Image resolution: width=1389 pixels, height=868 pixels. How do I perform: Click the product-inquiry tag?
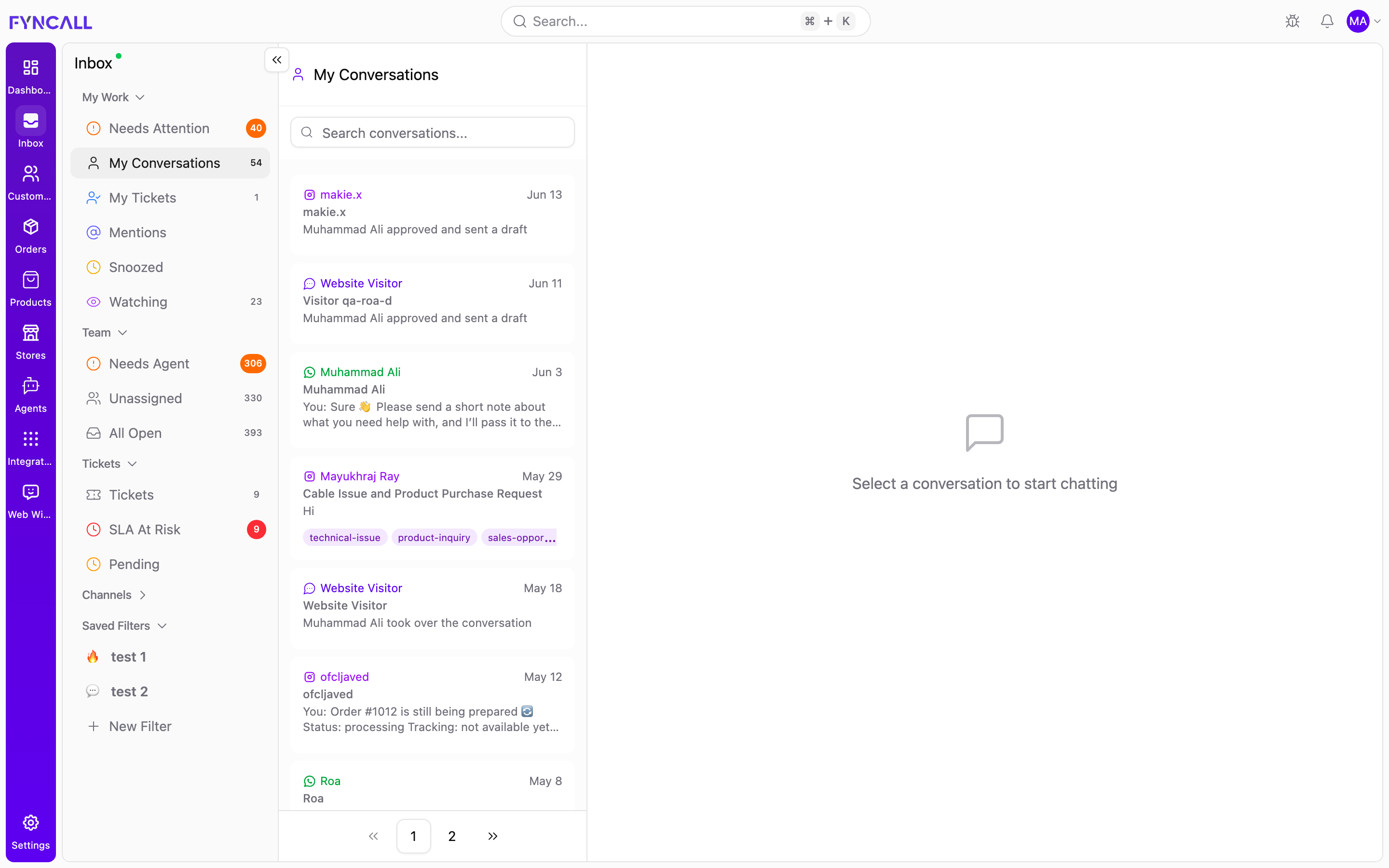[434, 538]
